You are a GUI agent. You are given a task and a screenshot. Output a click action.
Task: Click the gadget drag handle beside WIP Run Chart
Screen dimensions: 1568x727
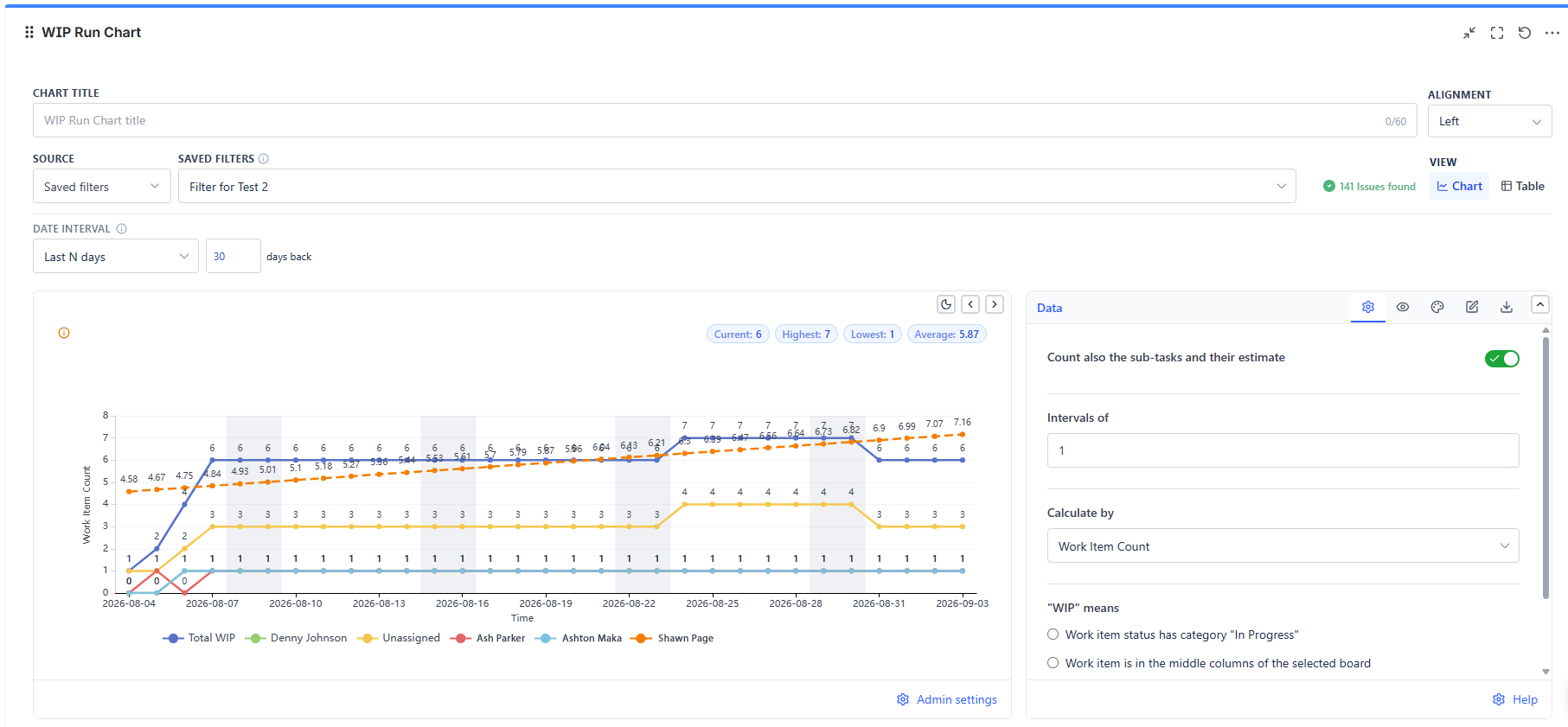point(29,32)
